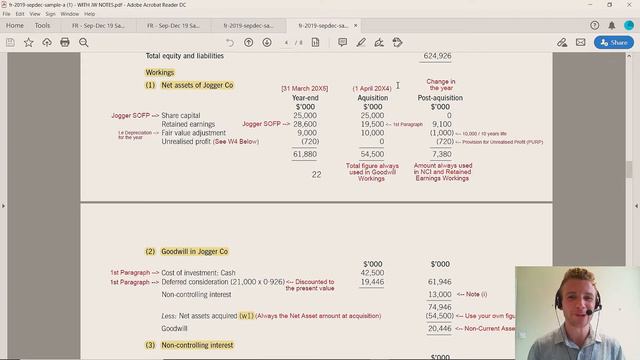The image size is (640, 360).
Task: Open the page fit options icon
Action: pos(316,42)
